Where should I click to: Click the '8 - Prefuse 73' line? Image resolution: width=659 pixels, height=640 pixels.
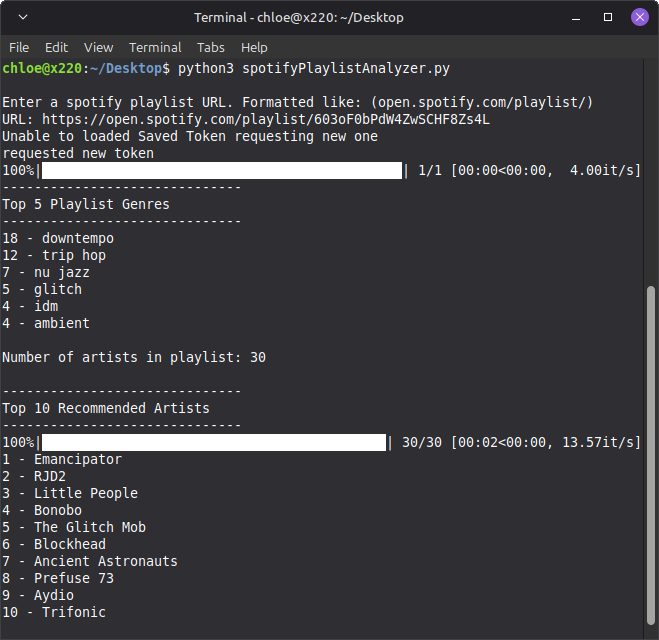pyautogui.click(x=58, y=578)
